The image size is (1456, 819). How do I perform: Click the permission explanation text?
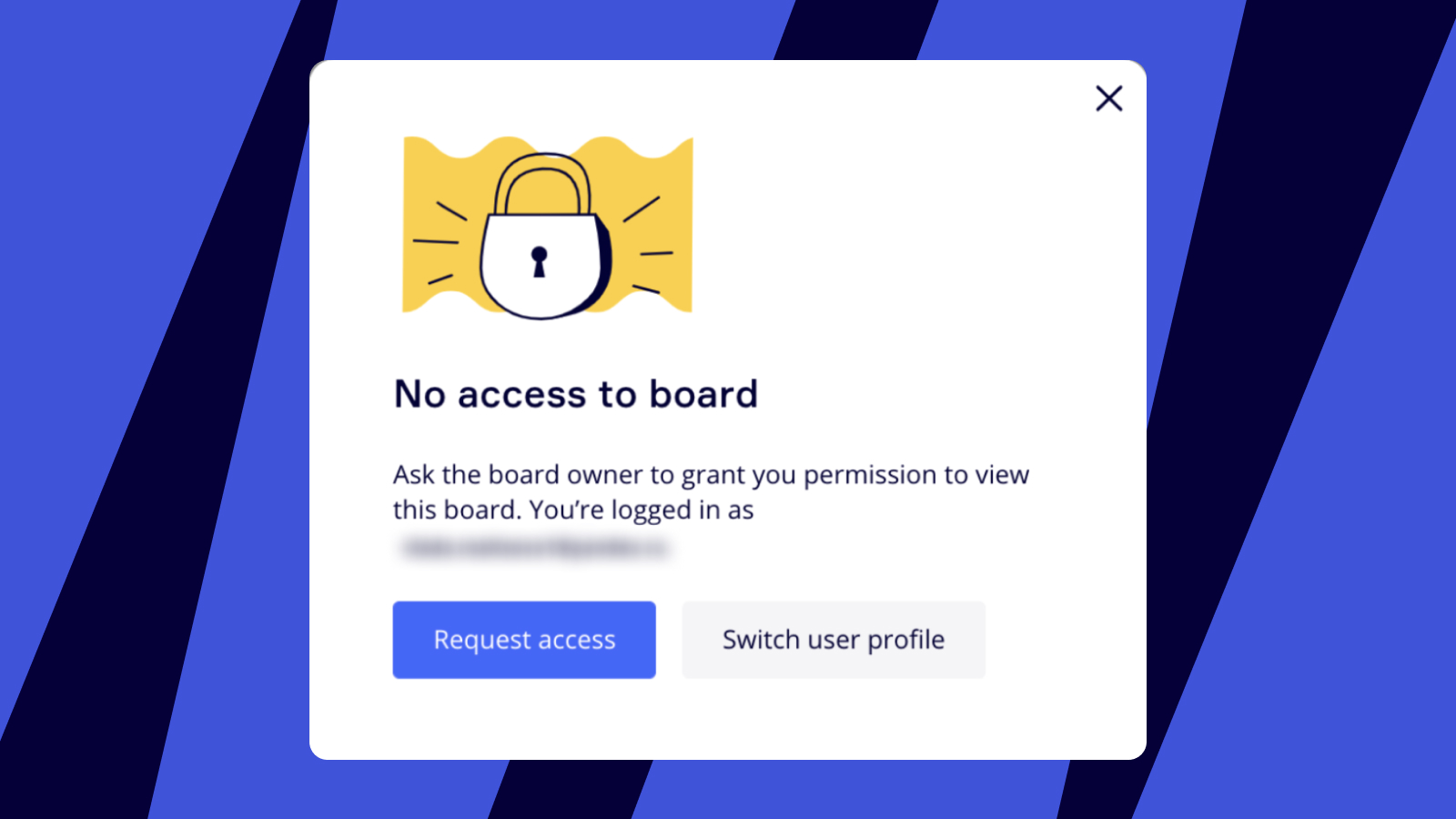710,491
